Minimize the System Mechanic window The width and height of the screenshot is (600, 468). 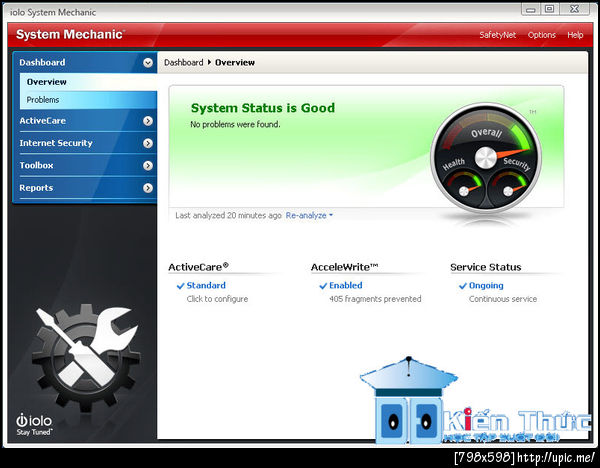point(531,9)
